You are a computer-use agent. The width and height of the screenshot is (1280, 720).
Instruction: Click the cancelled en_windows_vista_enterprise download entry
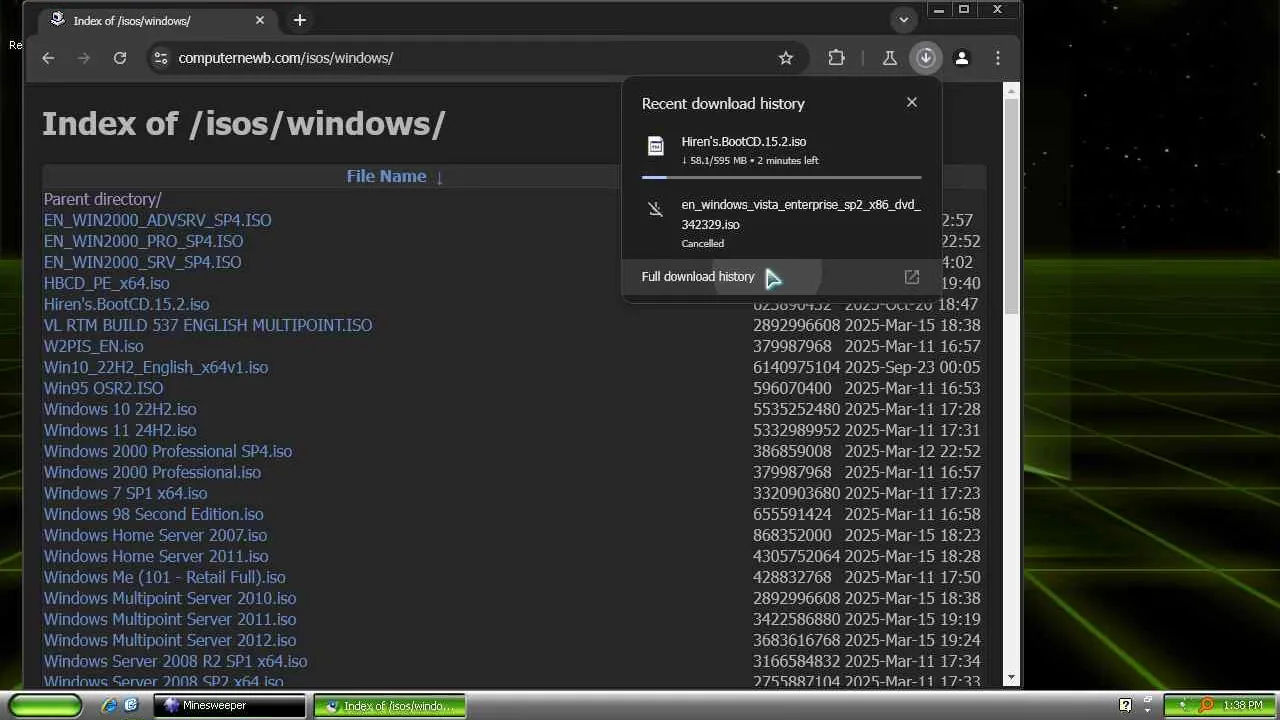(x=781, y=222)
